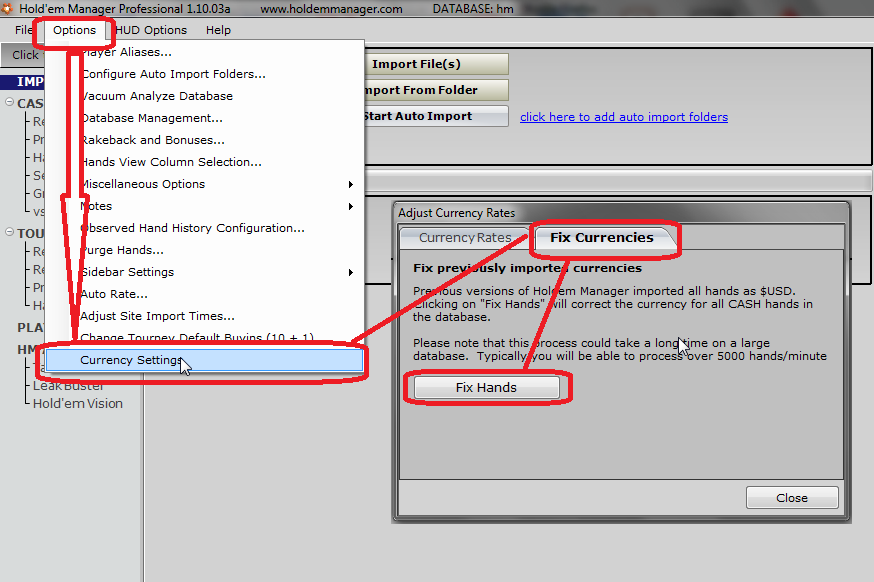Run Vacuum Analyze Database from the menu
The image size is (874, 582).
(x=205, y=96)
